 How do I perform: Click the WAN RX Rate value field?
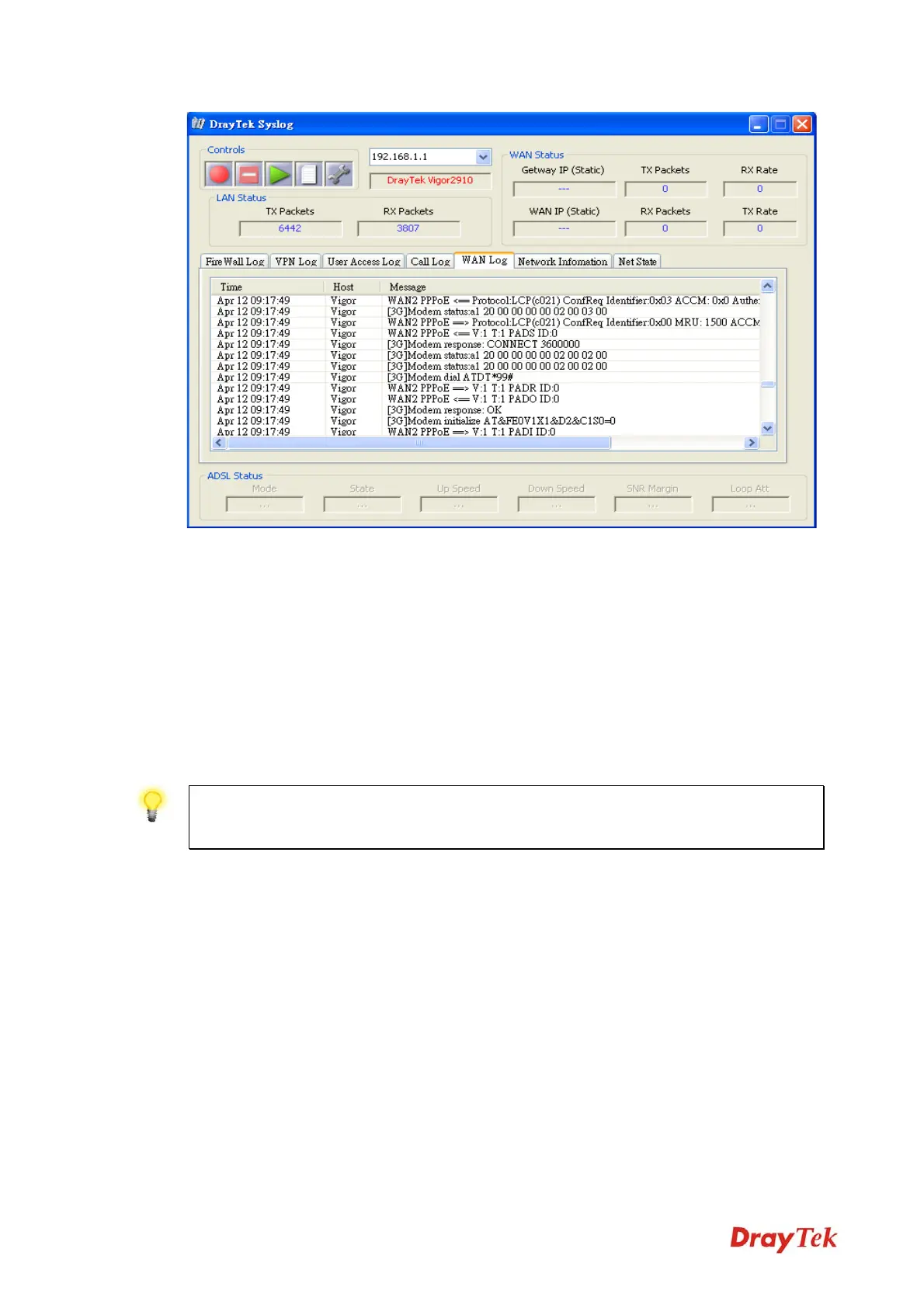click(x=760, y=189)
